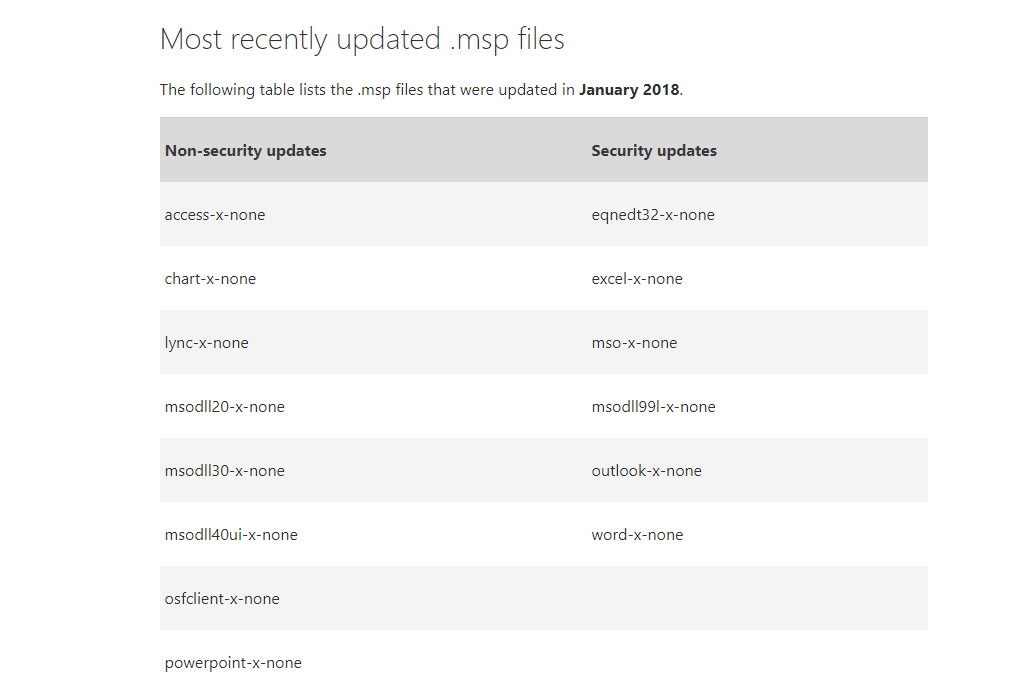
Task: Click the "Most recently updated .msp files" heading
Action: [362, 39]
